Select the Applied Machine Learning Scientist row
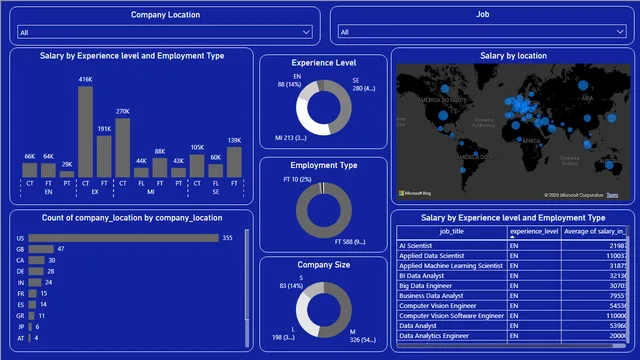640x360 pixels. coord(511,266)
